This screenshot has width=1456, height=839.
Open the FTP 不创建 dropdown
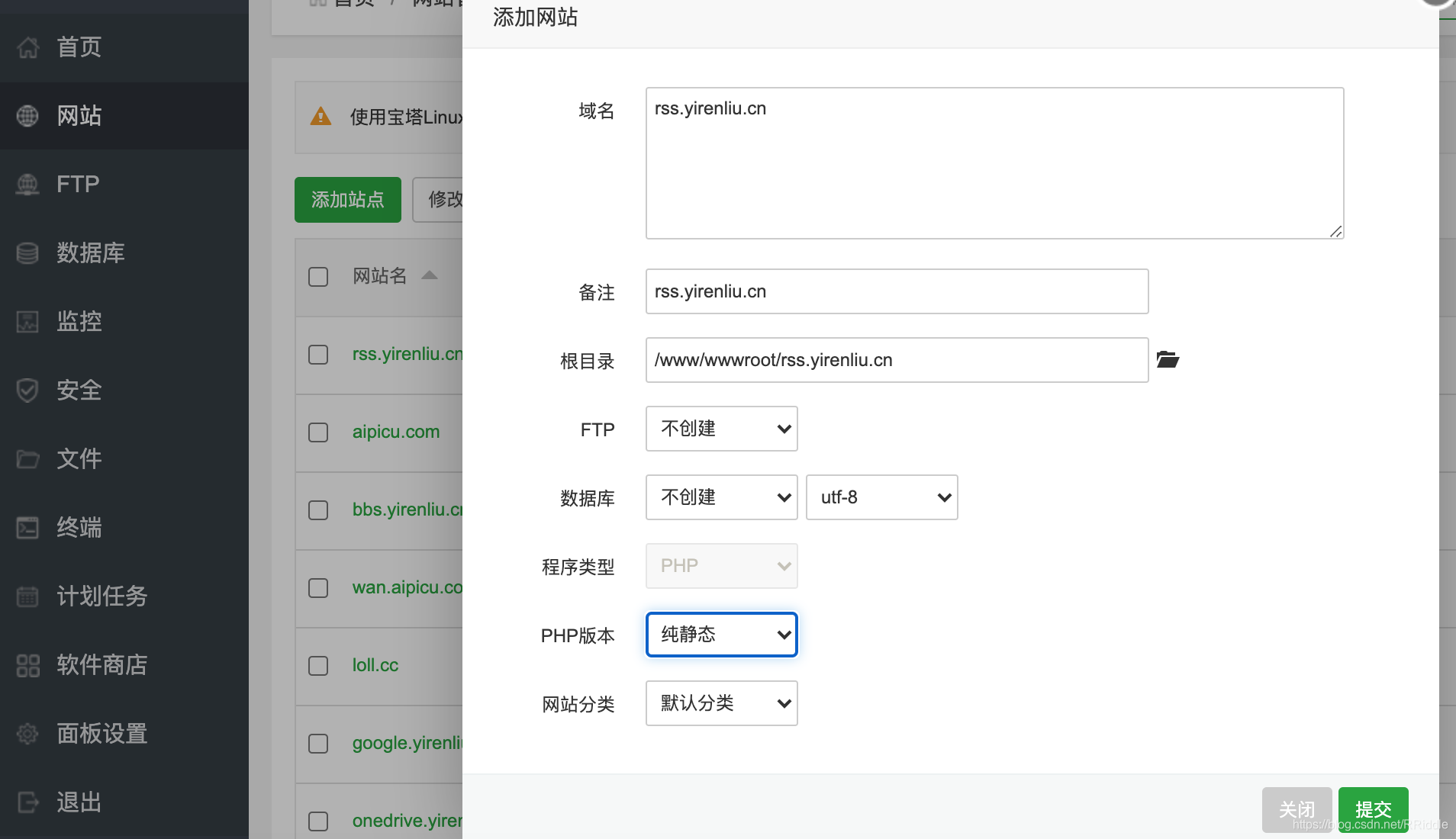coord(720,429)
